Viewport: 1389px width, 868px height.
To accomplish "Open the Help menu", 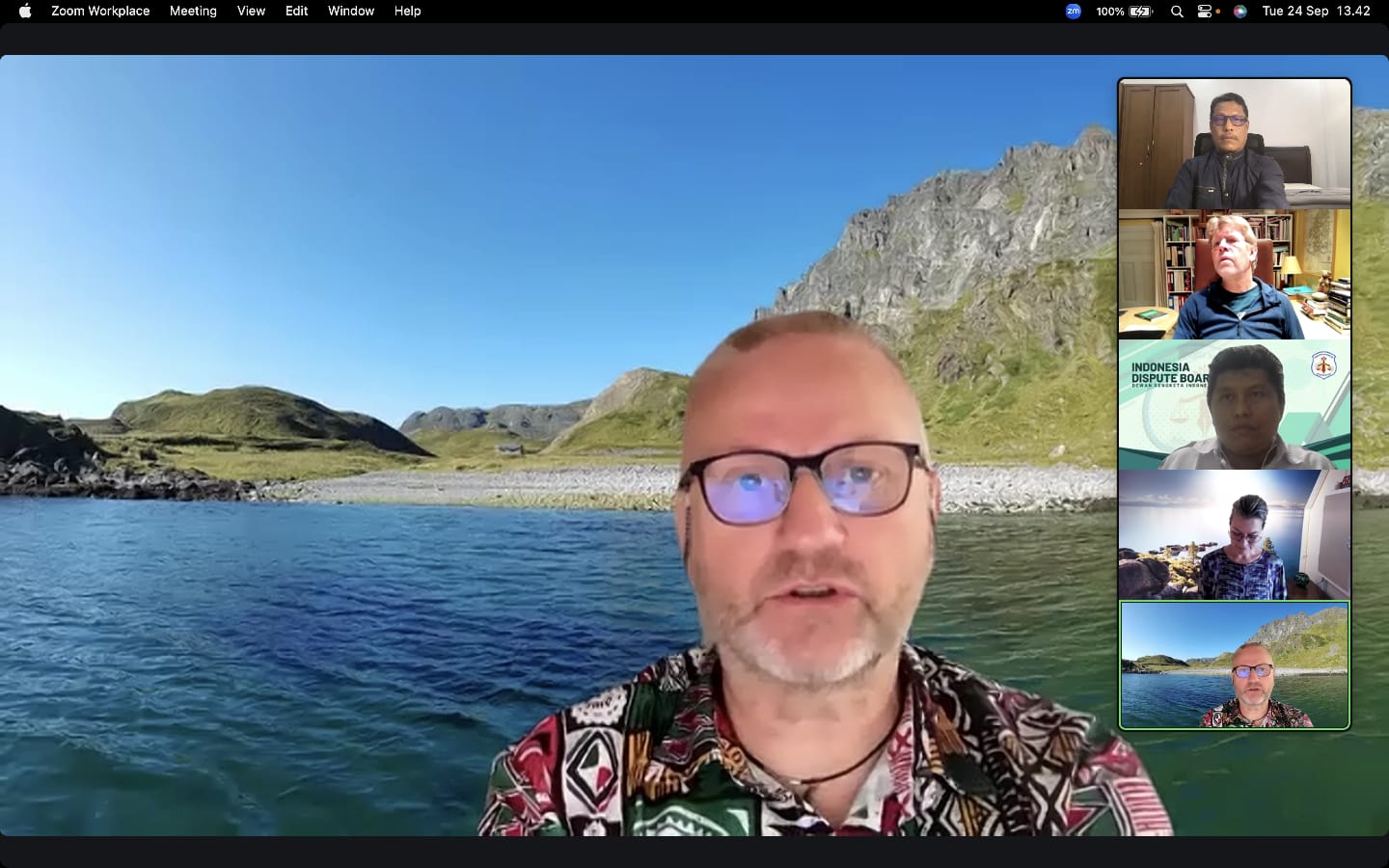I will tap(407, 12).
